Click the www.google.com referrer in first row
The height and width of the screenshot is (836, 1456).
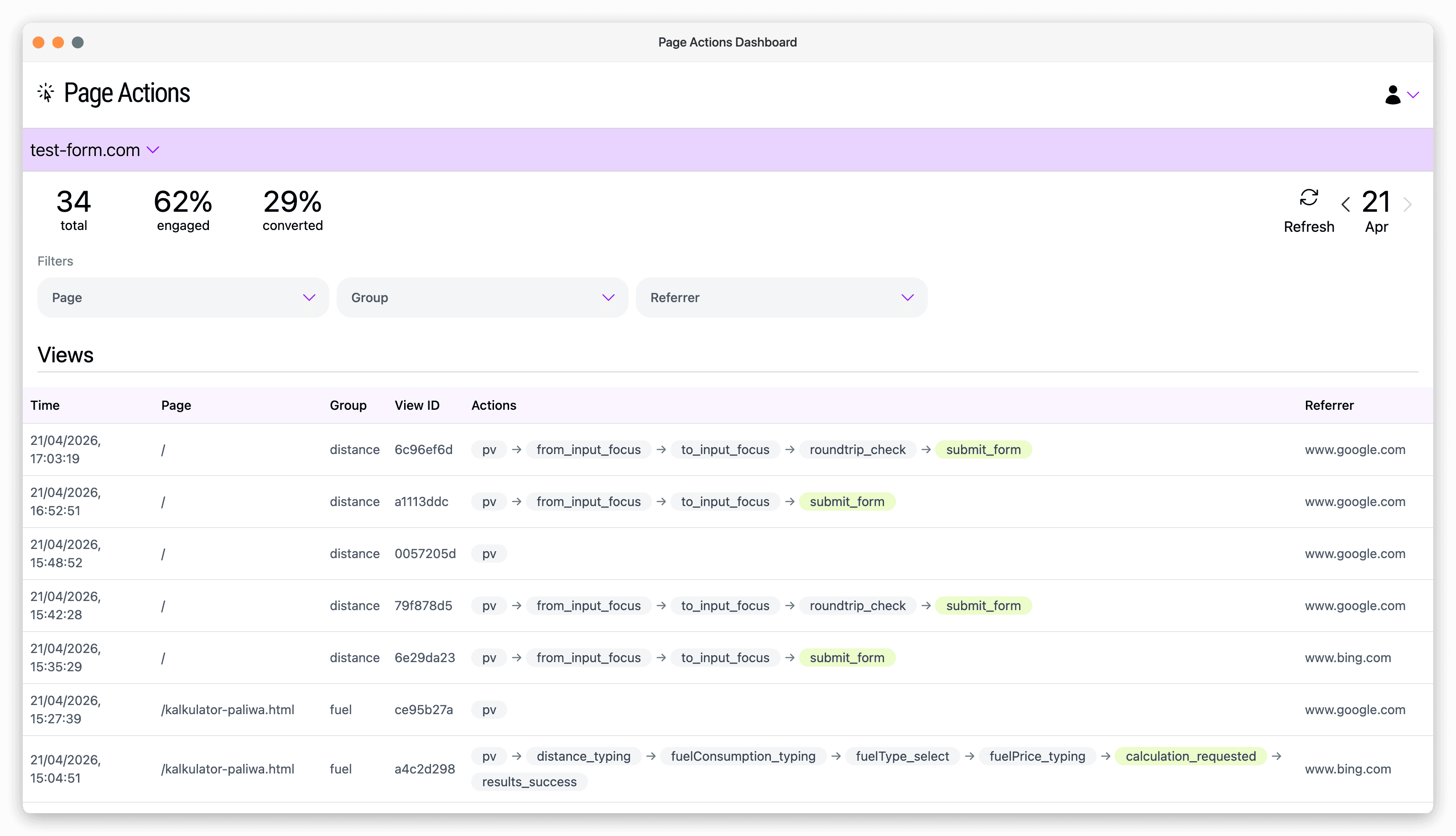tap(1355, 449)
